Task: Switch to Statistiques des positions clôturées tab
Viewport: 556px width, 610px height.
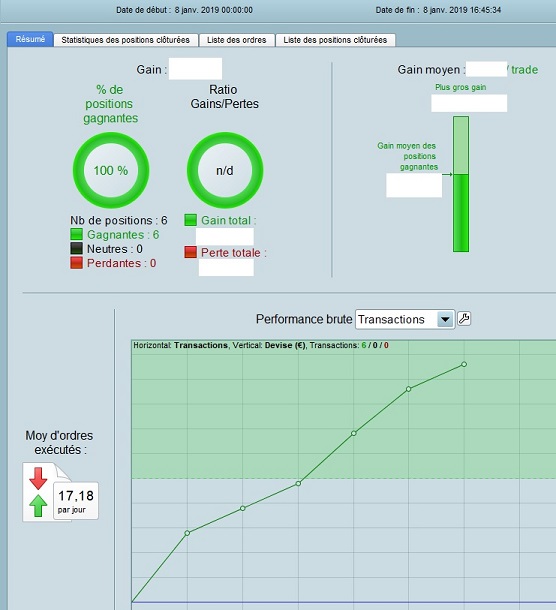Action: (125, 40)
